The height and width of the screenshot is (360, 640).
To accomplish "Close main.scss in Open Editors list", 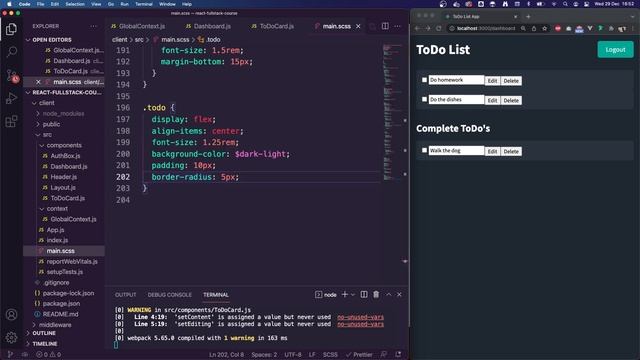I will (38, 82).
